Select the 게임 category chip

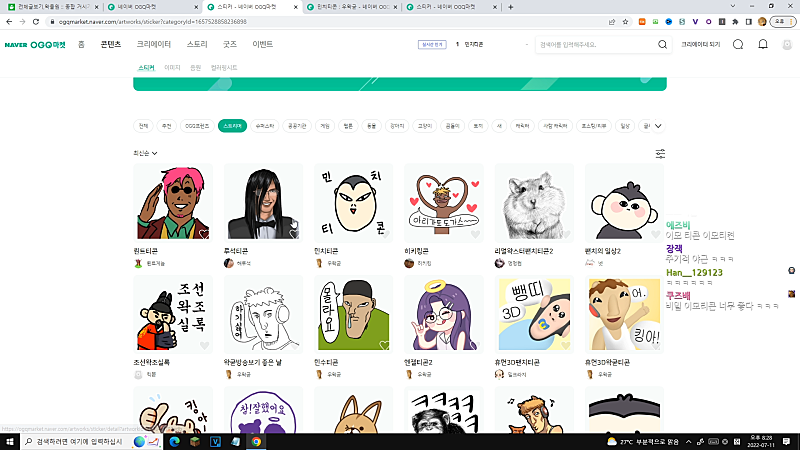coord(325,126)
